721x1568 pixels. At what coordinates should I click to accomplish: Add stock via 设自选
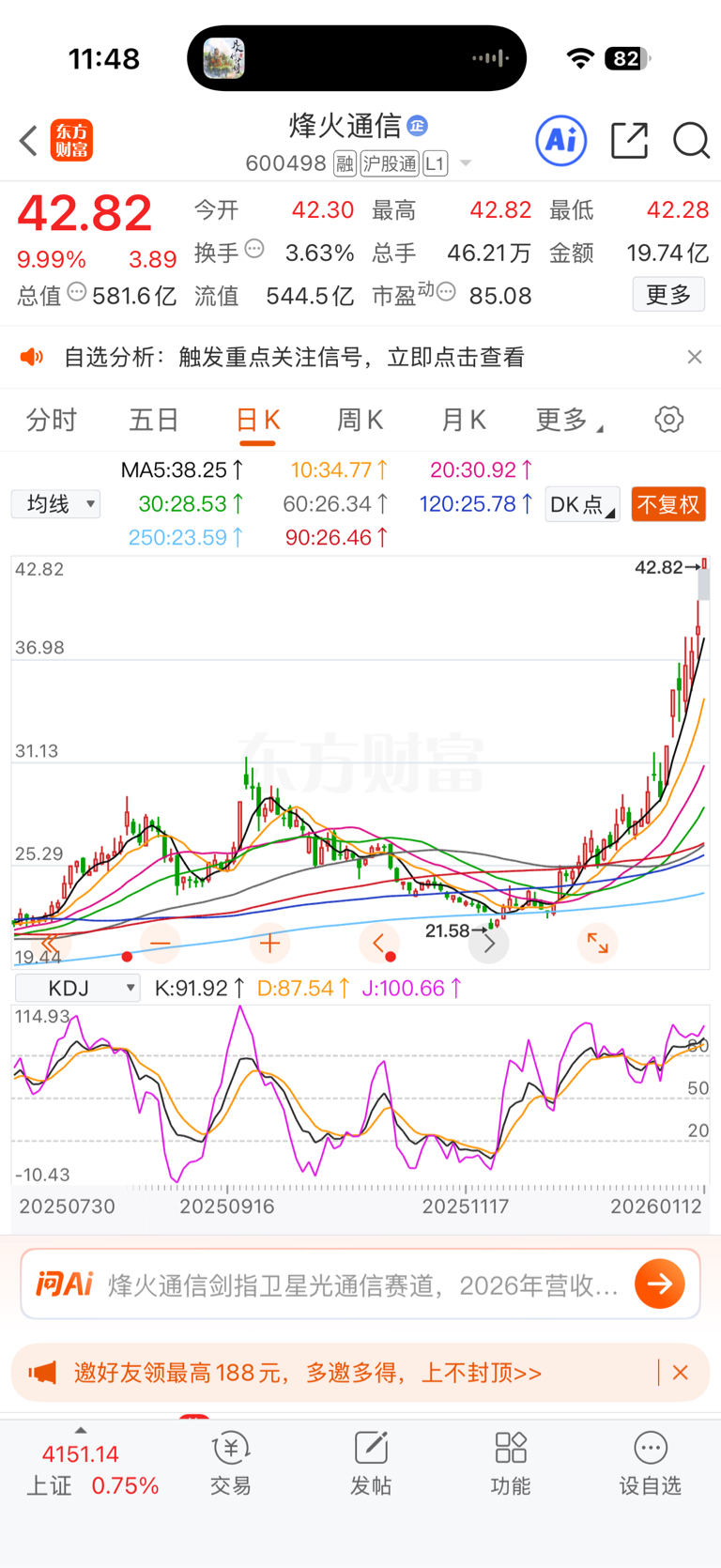[x=651, y=1465]
